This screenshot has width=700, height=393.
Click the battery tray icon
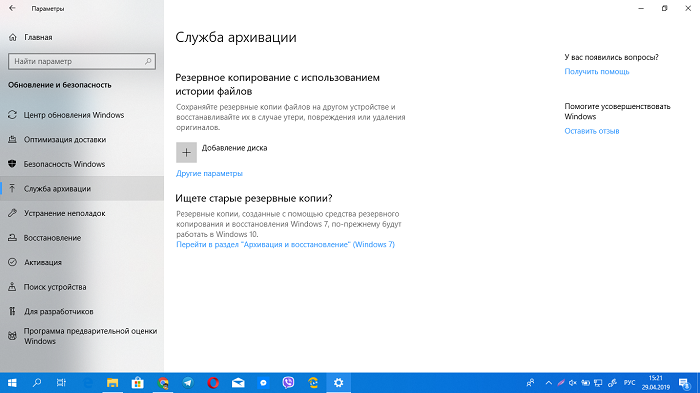coord(586,383)
